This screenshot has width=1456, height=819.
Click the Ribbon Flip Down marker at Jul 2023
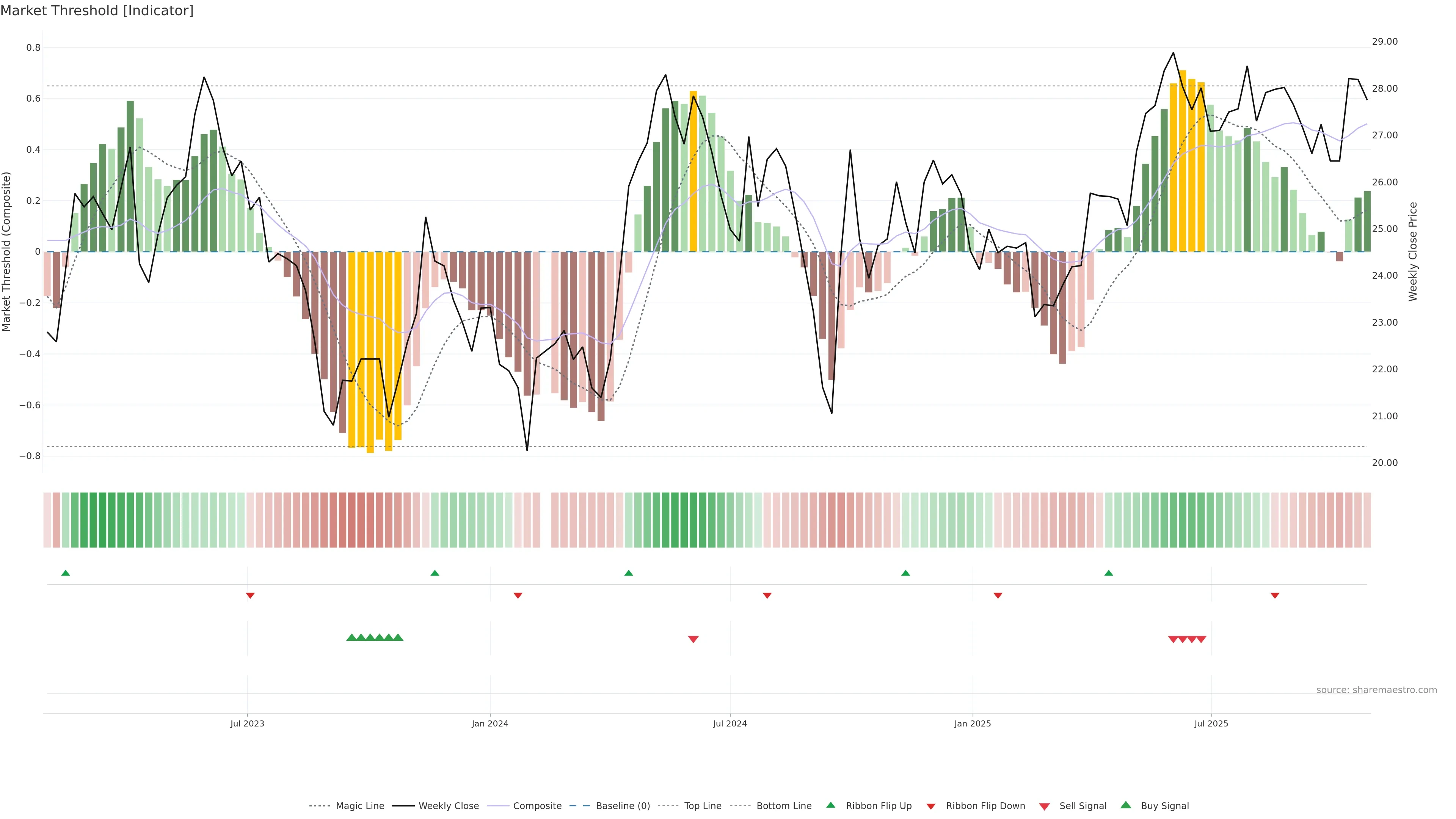pyautogui.click(x=250, y=596)
